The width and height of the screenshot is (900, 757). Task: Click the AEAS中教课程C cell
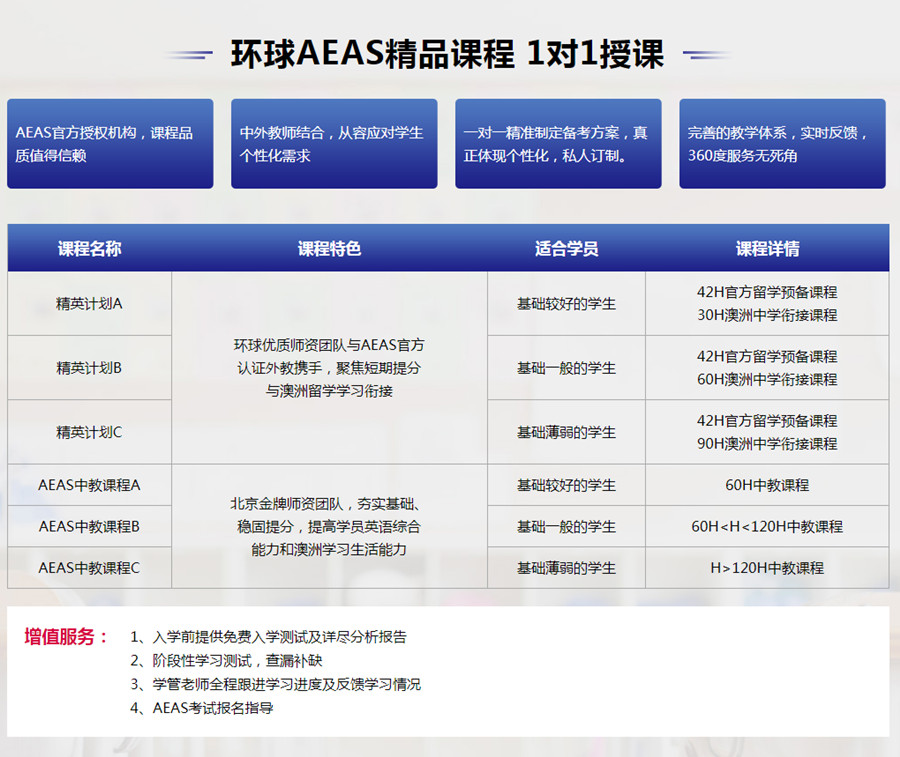click(89, 568)
